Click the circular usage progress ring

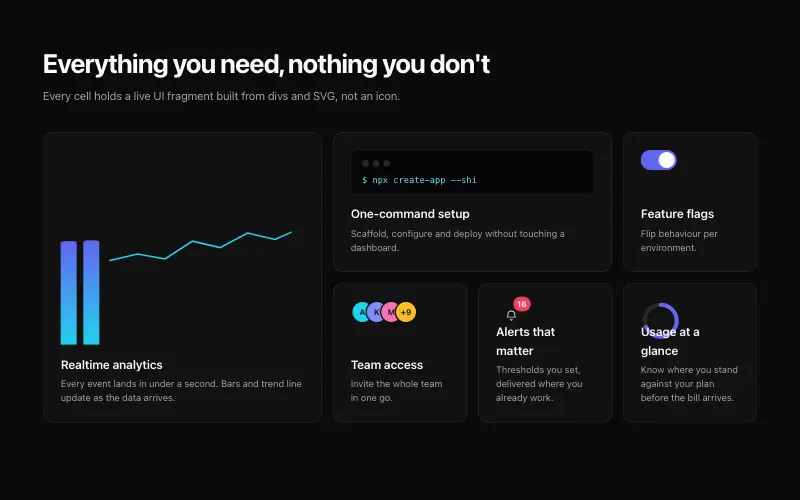660,321
